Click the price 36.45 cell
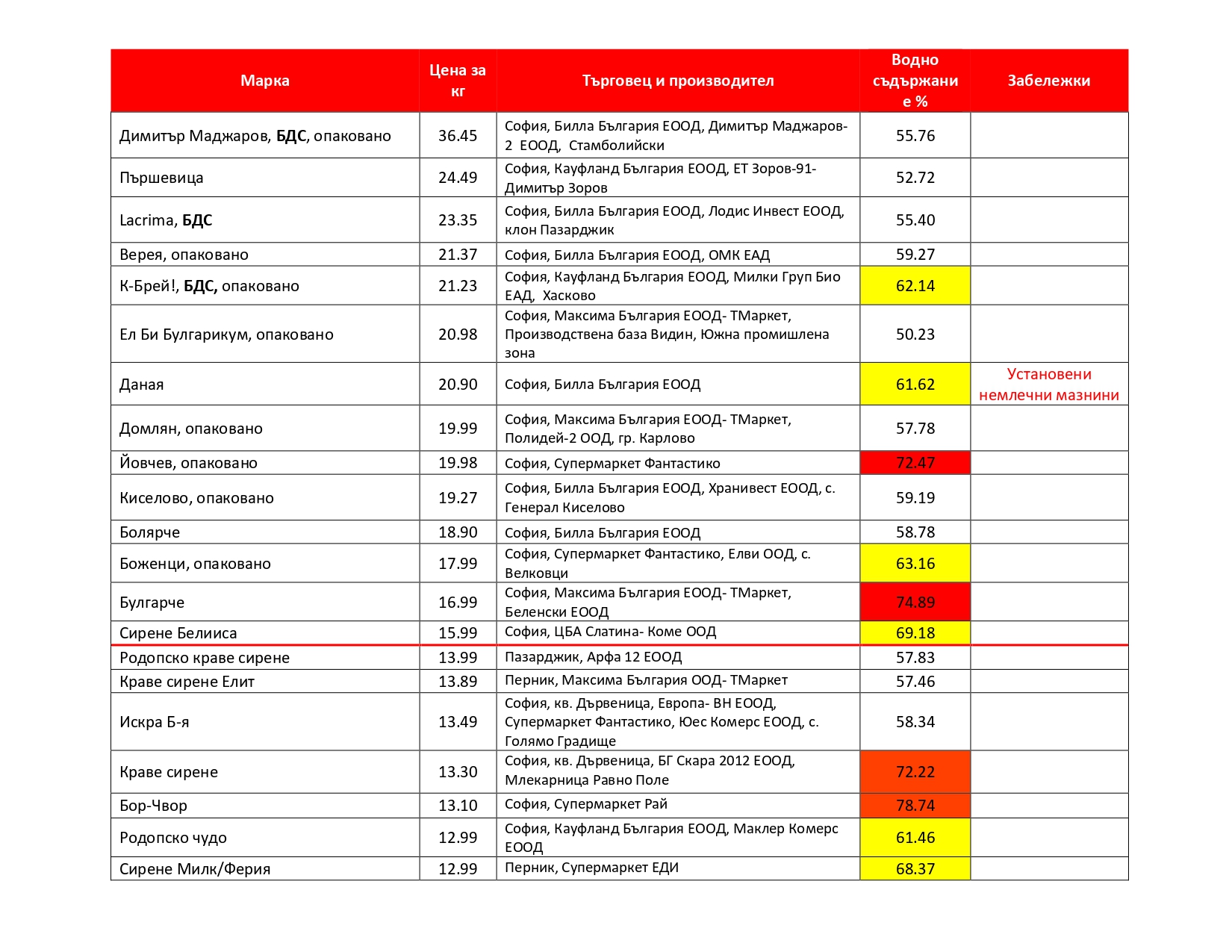The height and width of the screenshot is (952, 1232). tap(457, 136)
